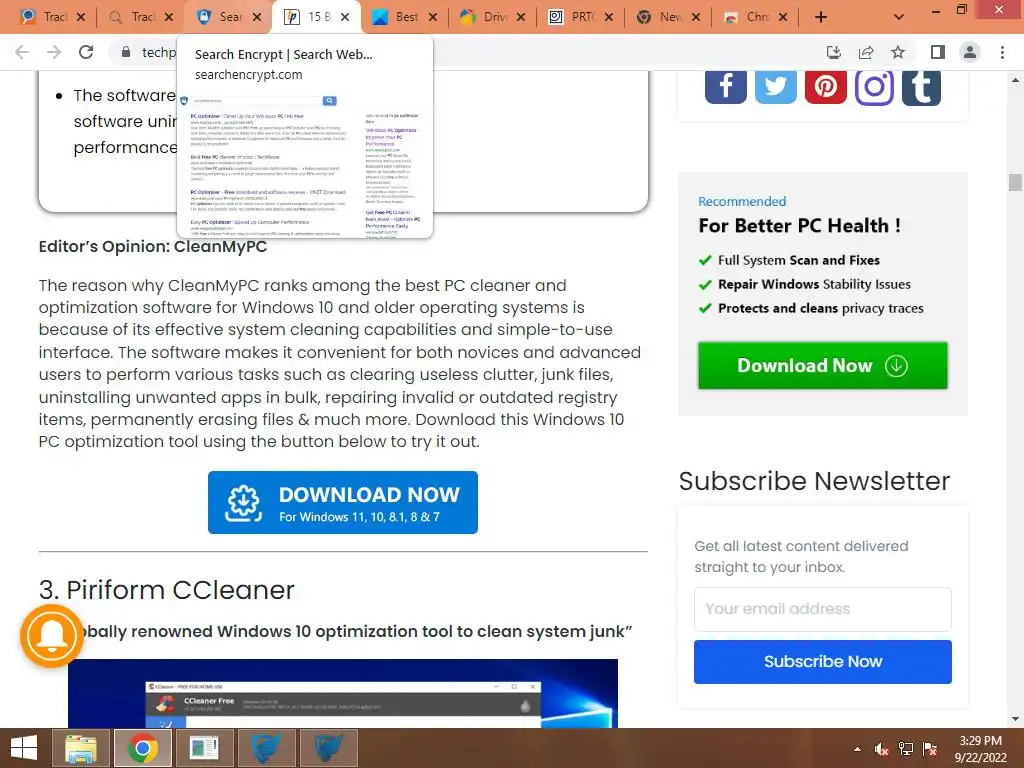Open Chrome three-dot menu

[1002, 52]
